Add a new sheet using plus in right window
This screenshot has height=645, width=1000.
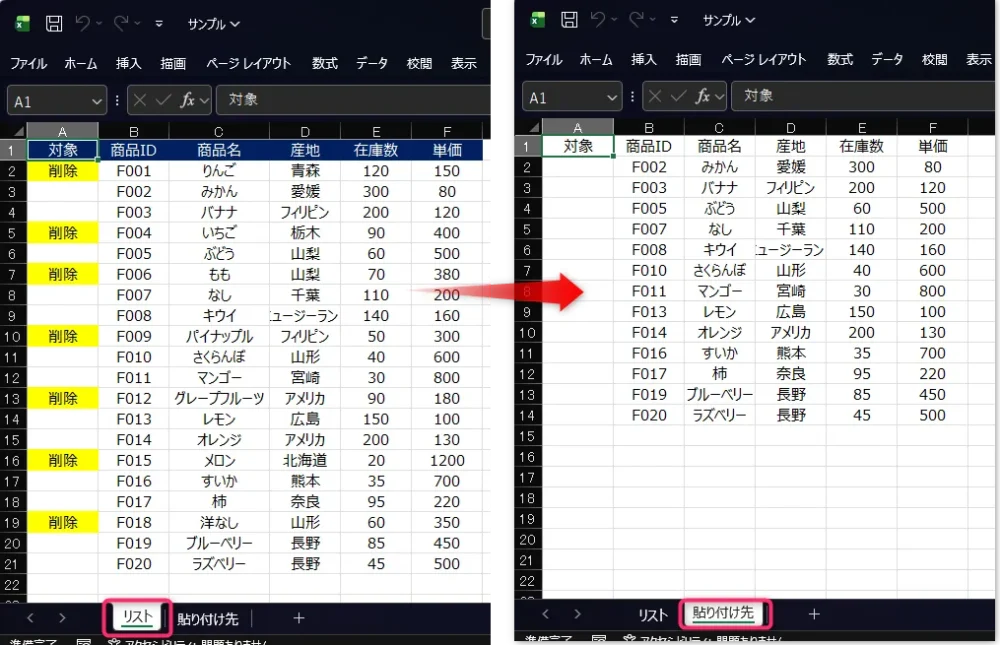[x=814, y=613]
